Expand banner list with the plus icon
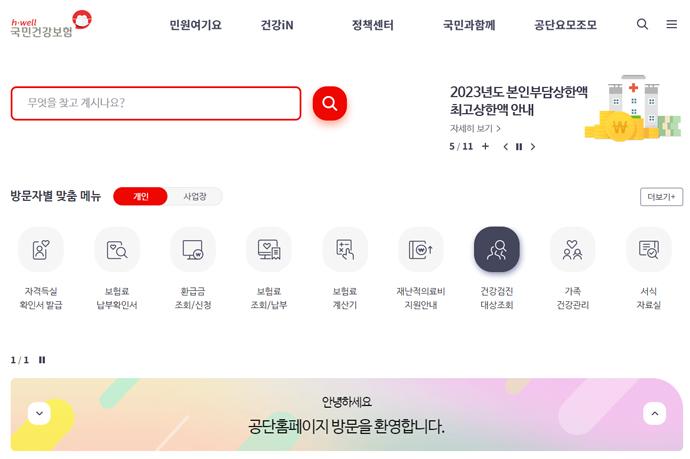The height and width of the screenshot is (459, 690). point(485,146)
